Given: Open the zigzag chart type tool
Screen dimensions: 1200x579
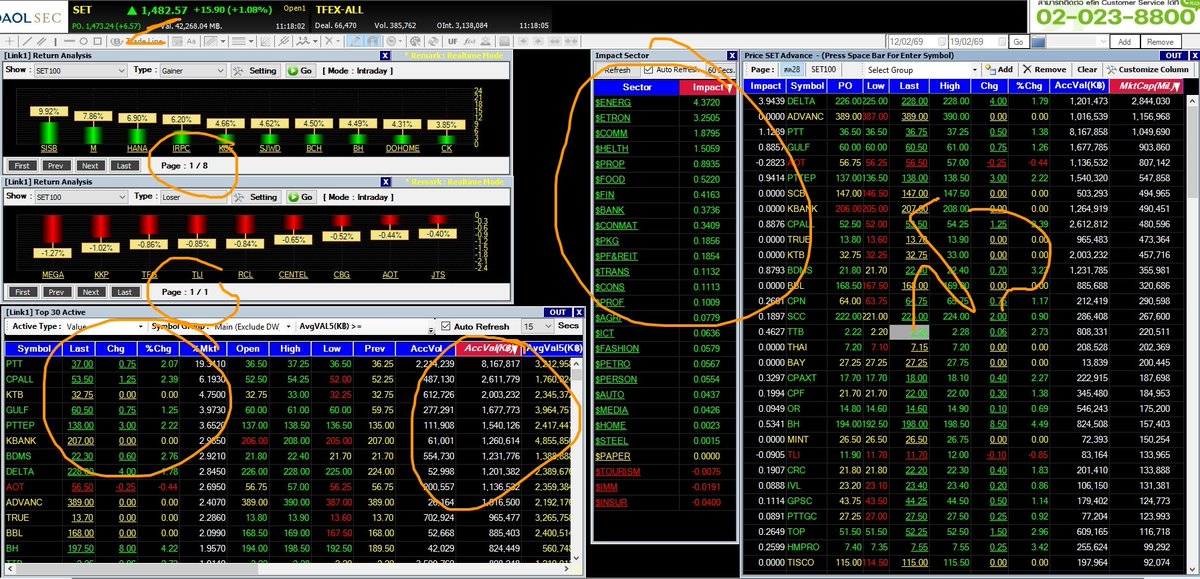Looking at the screenshot, I should point(301,41).
